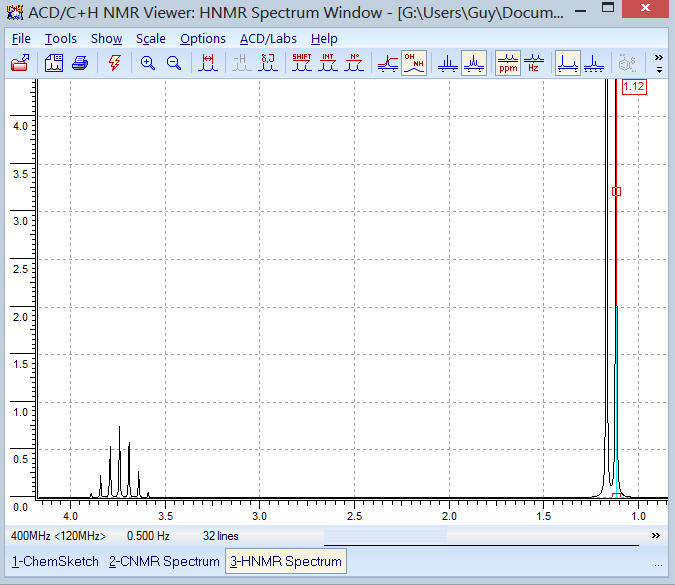Viewport: 675px width, 585px height.
Task: Open the Help menu
Action: coord(324,39)
